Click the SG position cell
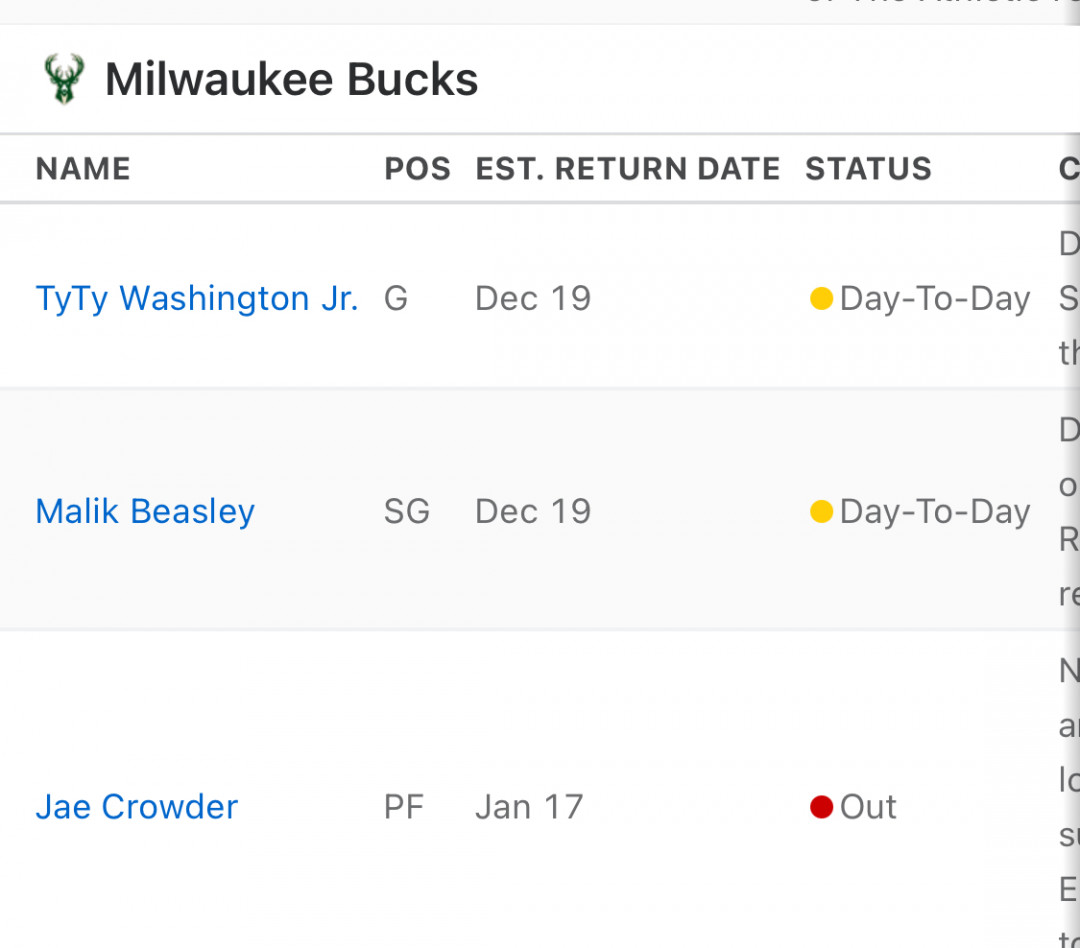The height and width of the screenshot is (948, 1080). 407,512
